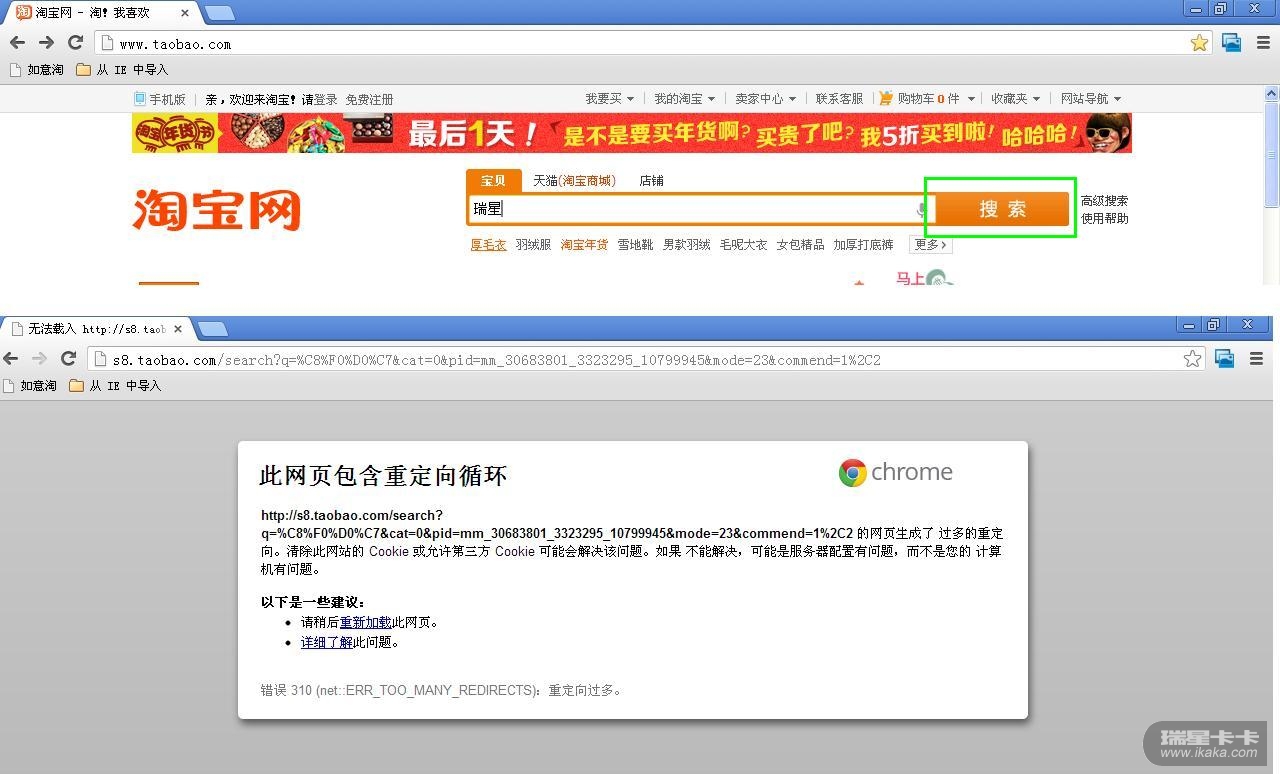Viewport: 1280px width, 774px height.
Task: Close the 淘宝网 tab
Action: click(185, 13)
